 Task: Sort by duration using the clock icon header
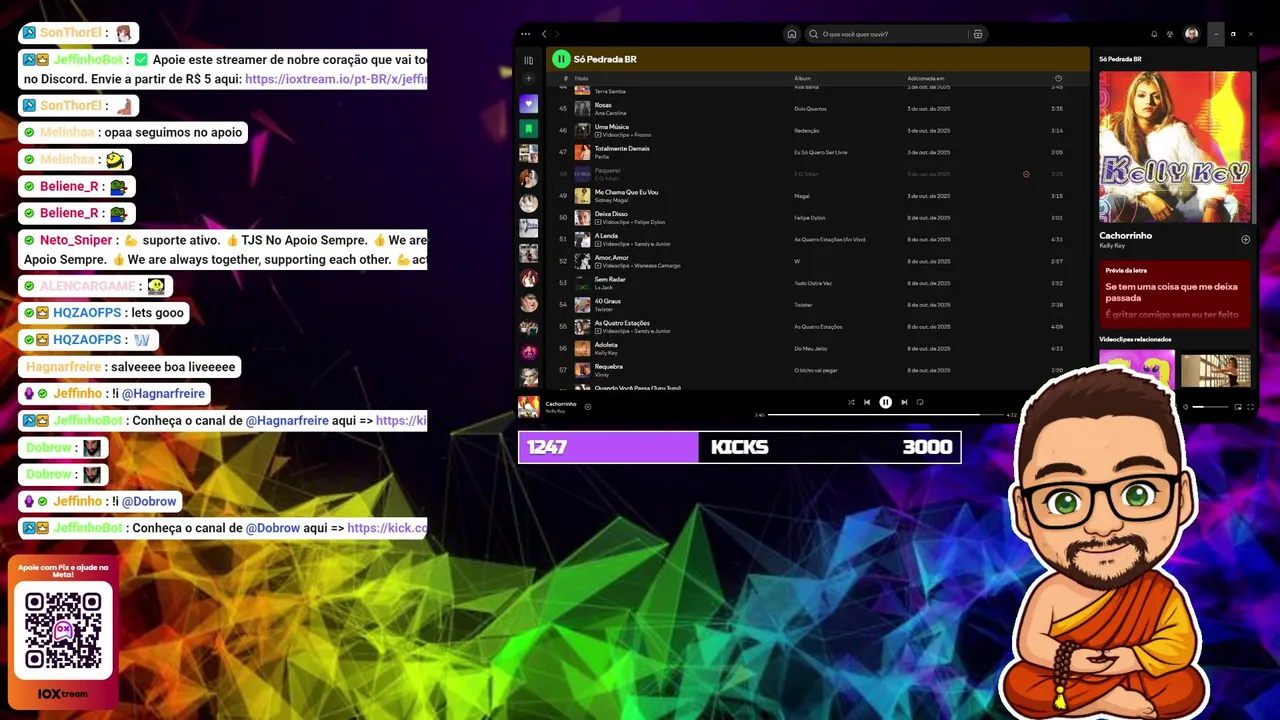[x=1058, y=78]
